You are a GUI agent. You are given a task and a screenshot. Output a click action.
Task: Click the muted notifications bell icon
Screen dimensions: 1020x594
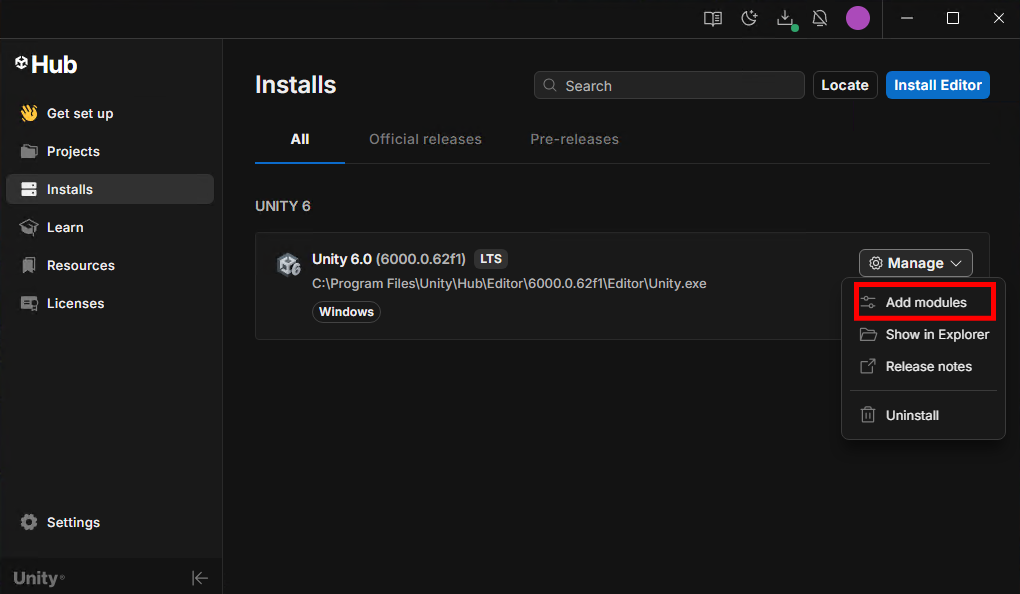click(x=821, y=18)
